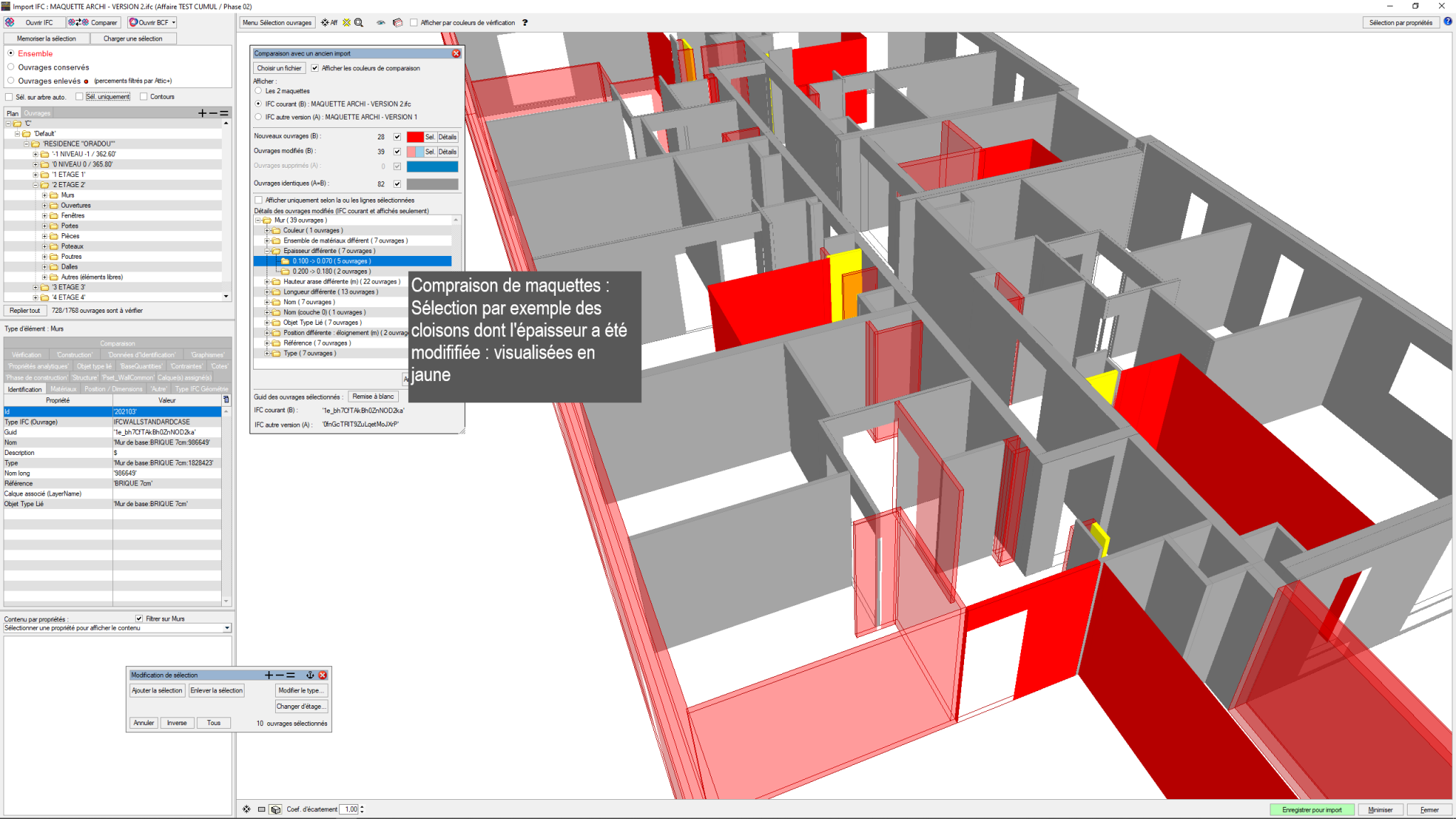1456x819 pixels.
Task: Expand the 3 ETAGE 3 tree node
Action: click(x=36, y=287)
